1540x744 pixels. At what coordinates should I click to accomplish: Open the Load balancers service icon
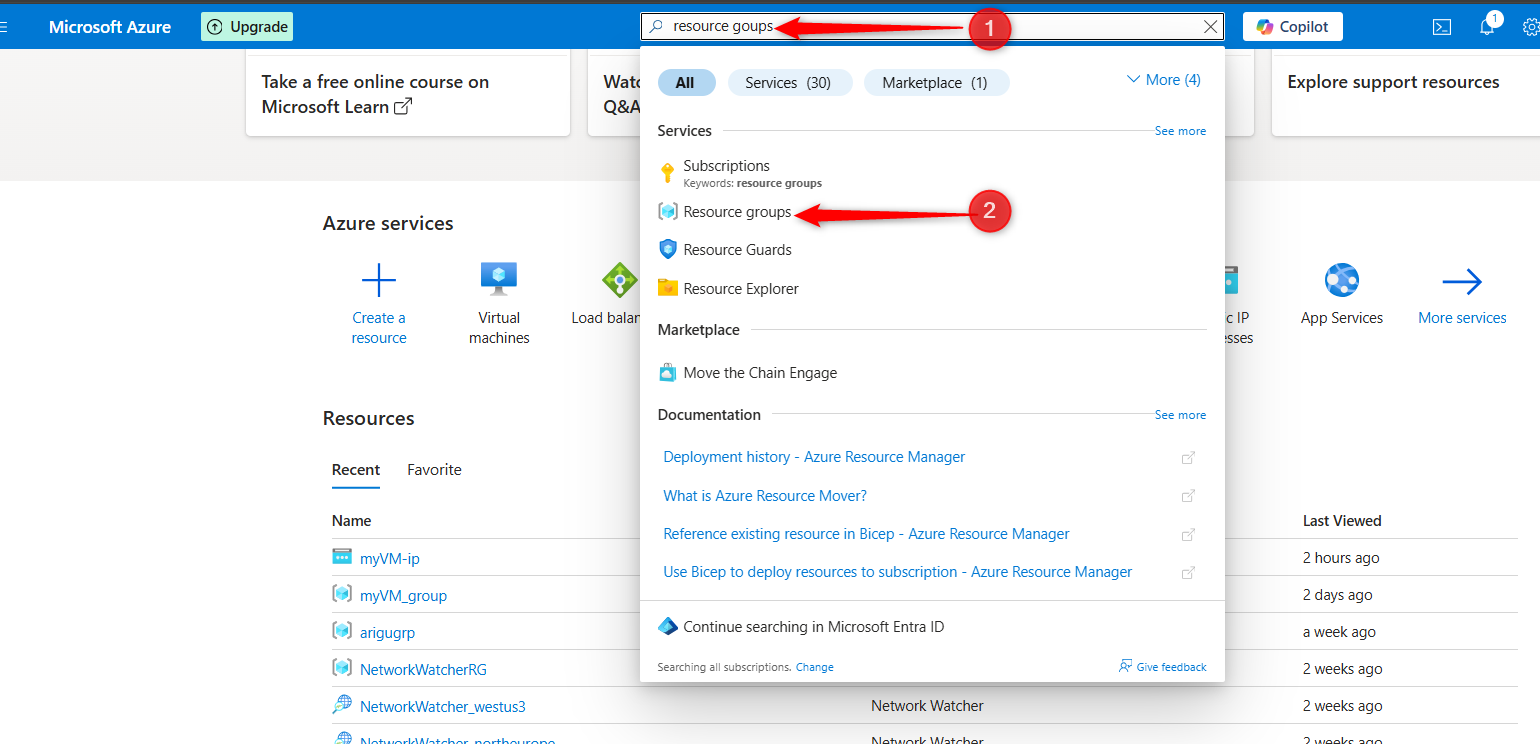(x=619, y=280)
